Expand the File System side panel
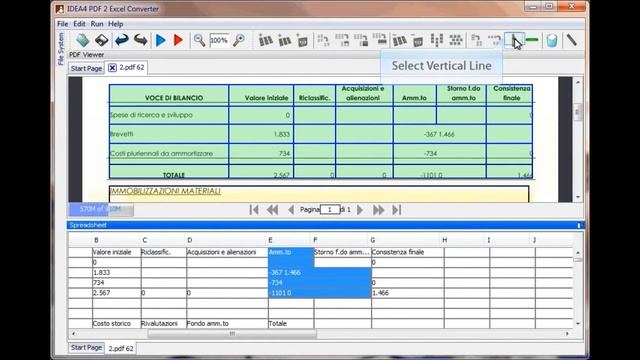Screen dimensions: 640x360 (x=61, y=49)
